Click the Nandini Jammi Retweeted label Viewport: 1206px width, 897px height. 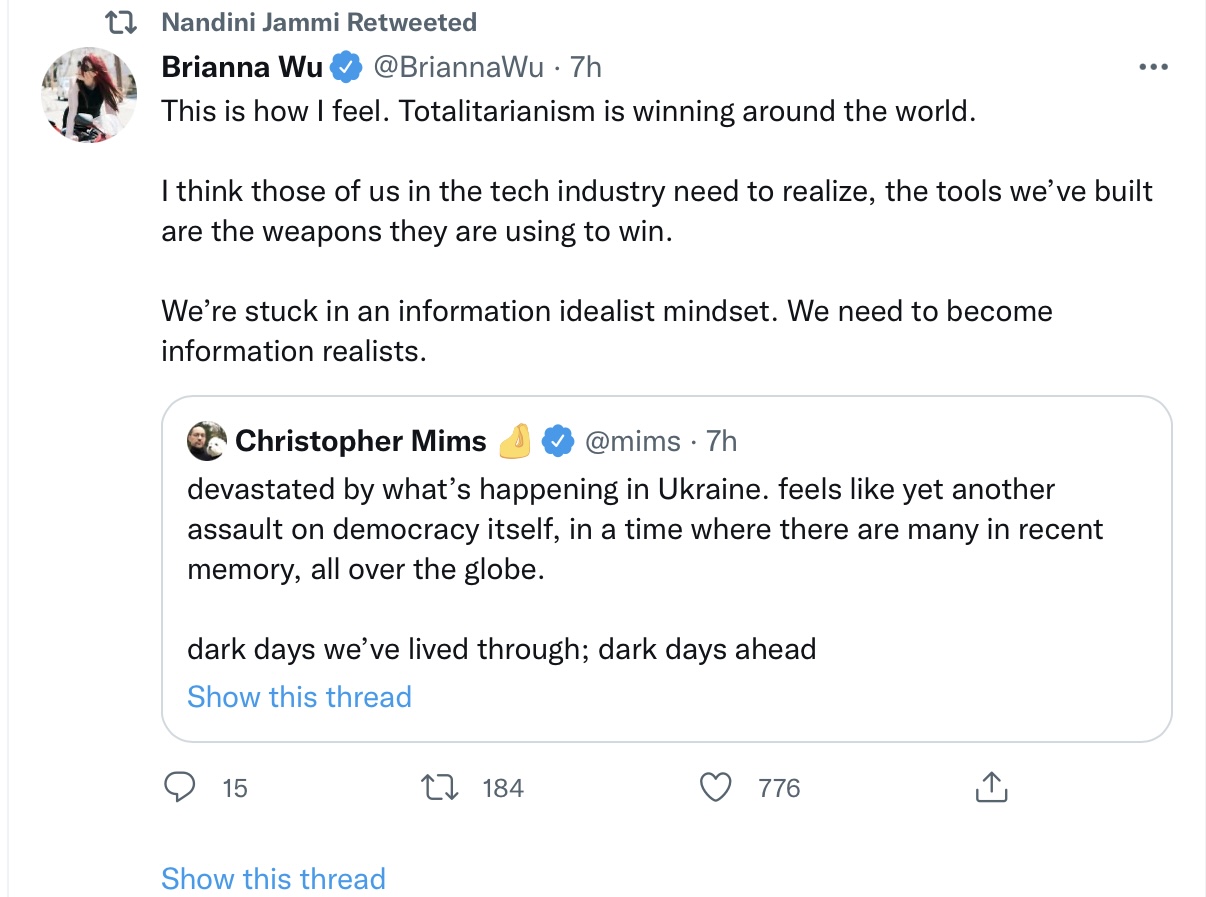319,21
